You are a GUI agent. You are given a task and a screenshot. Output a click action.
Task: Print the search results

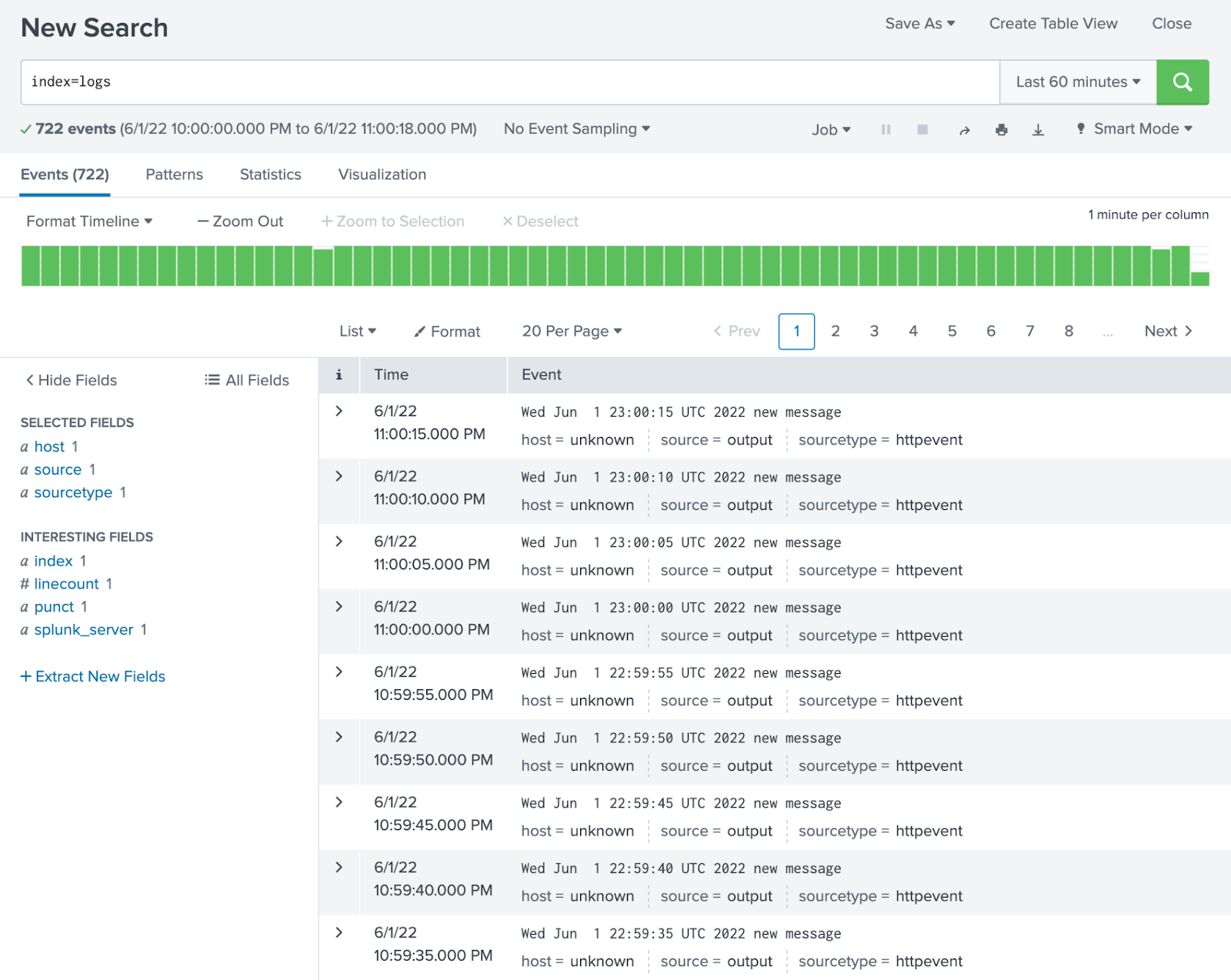tap(1001, 129)
